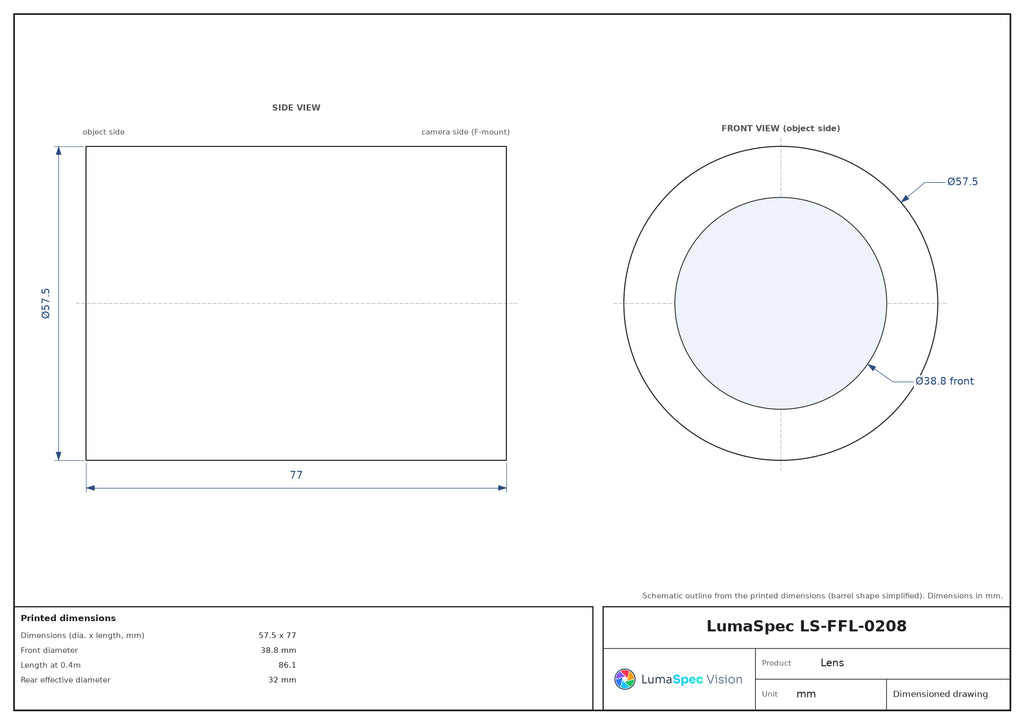The image size is (1024, 724).
Task: Click the "mm" value next to Unit
Action: coord(806,694)
